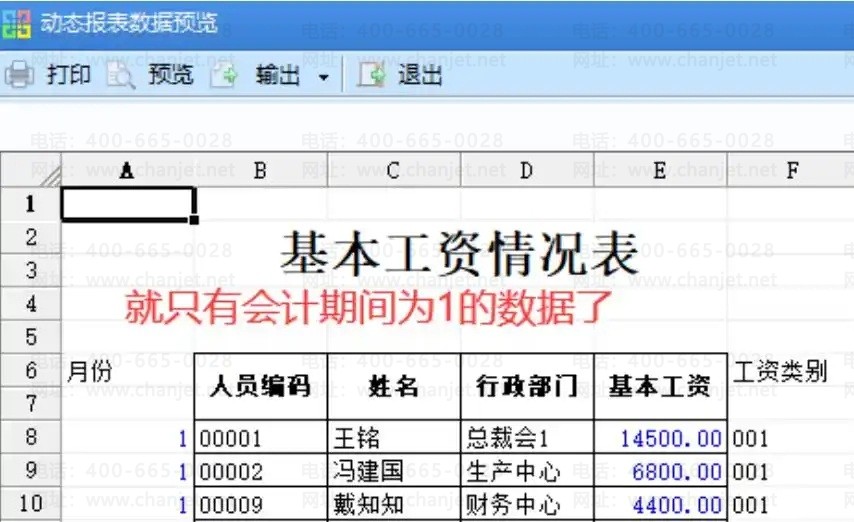Select column A header
This screenshot has height=522, width=854.
[x=127, y=171]
